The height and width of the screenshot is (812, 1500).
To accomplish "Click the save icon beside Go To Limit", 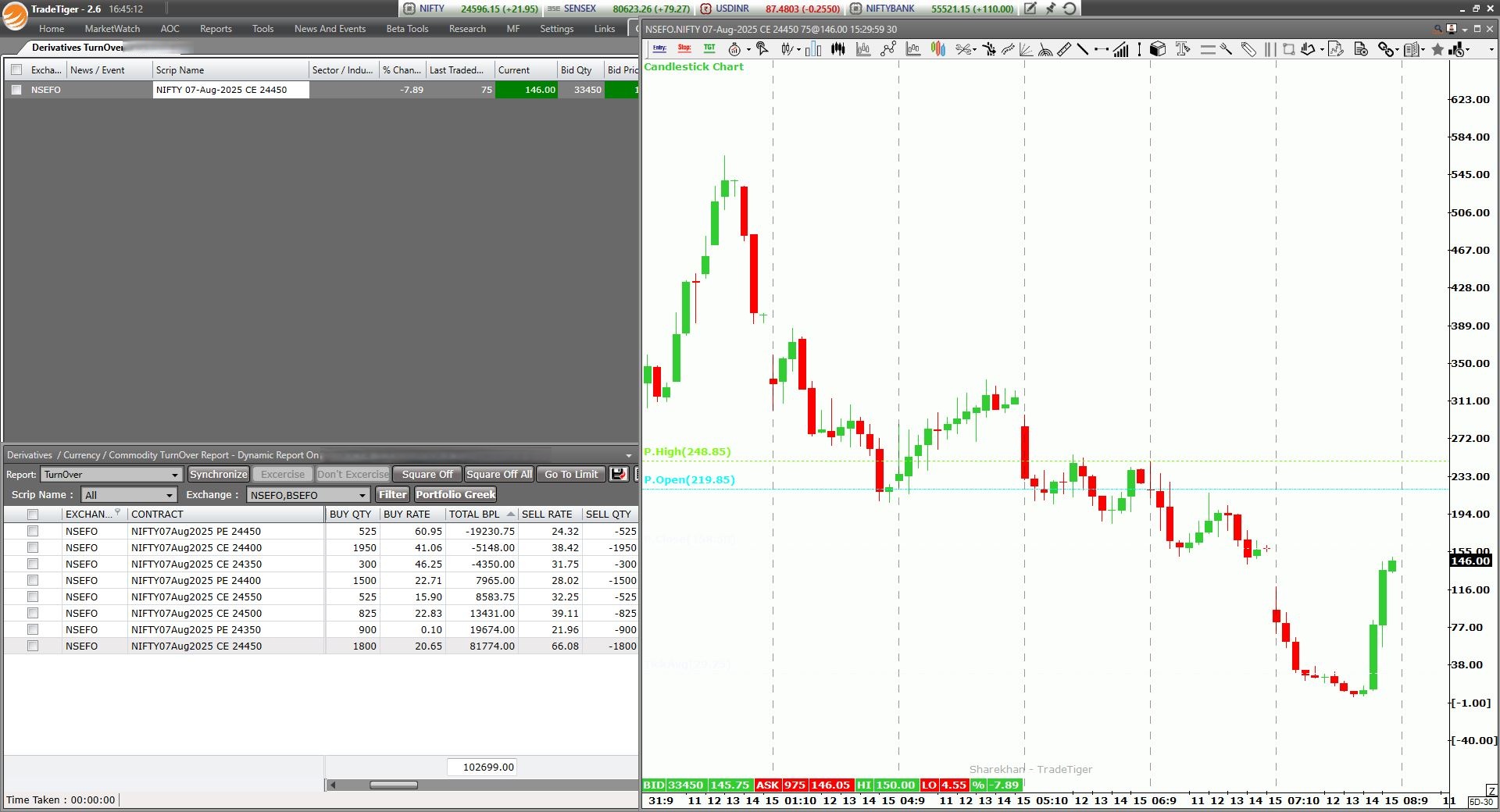I will (x=619, y=474).
